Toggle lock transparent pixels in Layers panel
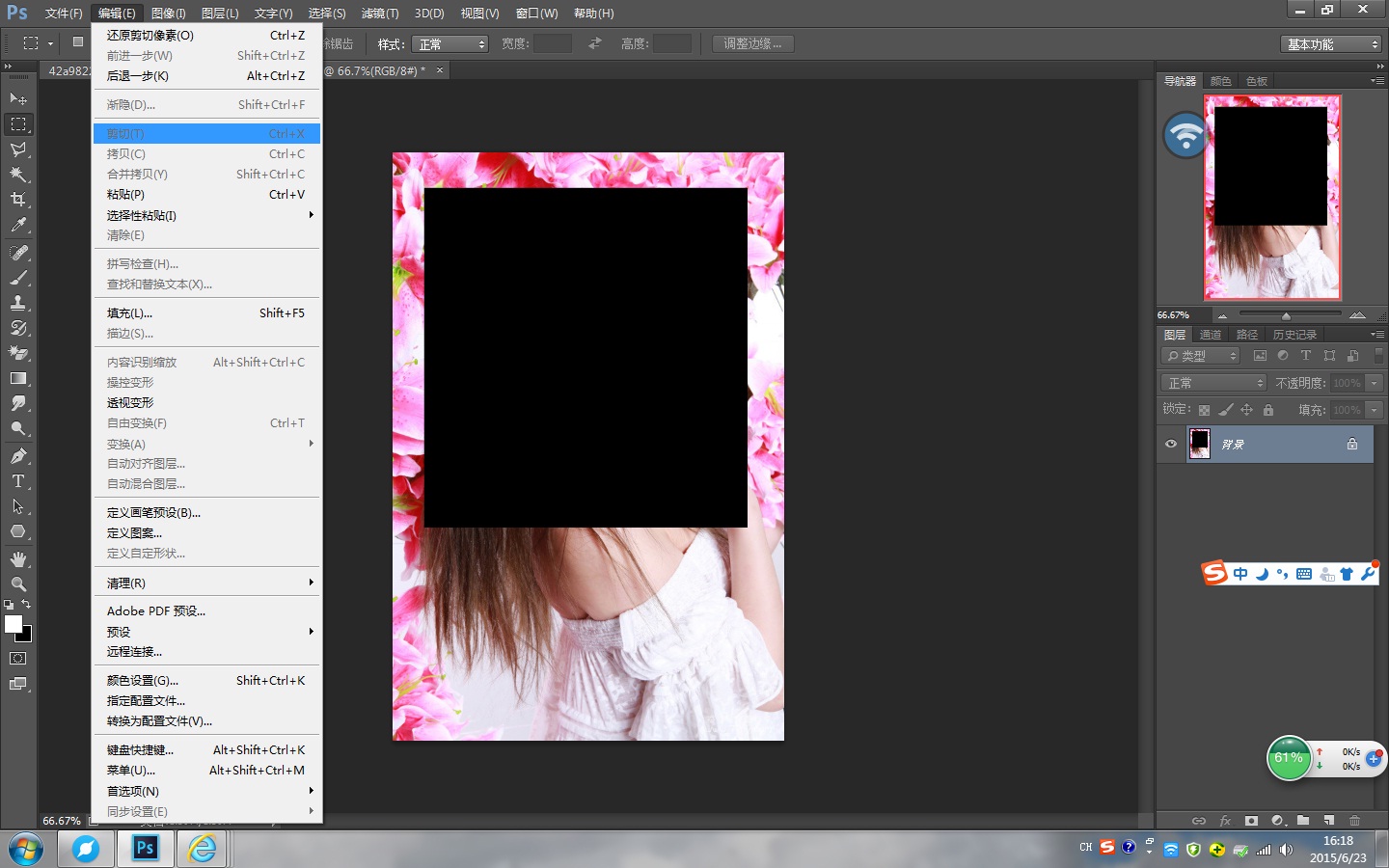This screenshot has height=868, width=1389. [1204, 410]
